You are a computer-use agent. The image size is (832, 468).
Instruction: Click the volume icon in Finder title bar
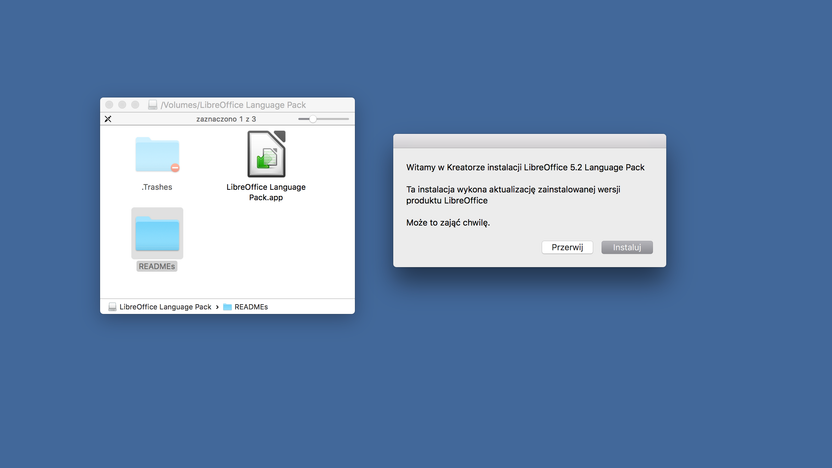(x=152, y=105)
